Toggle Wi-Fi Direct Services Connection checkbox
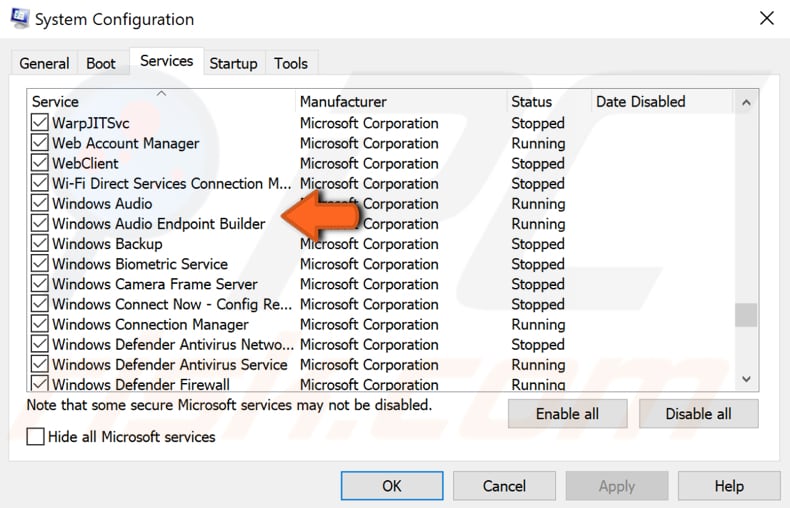The image size is (790, 508). click(39, 183)
